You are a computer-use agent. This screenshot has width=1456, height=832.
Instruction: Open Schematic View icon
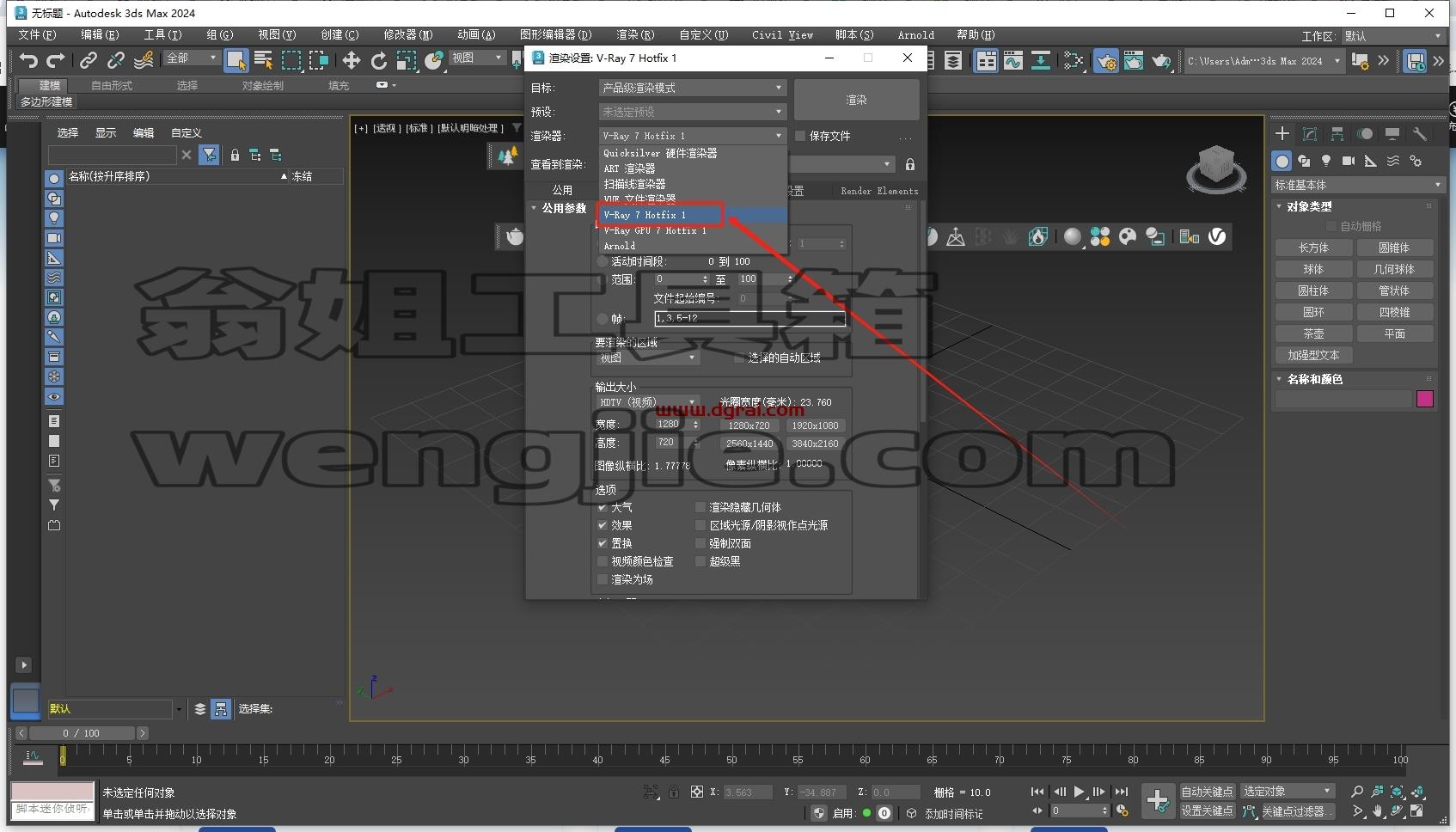[1074, 60]
